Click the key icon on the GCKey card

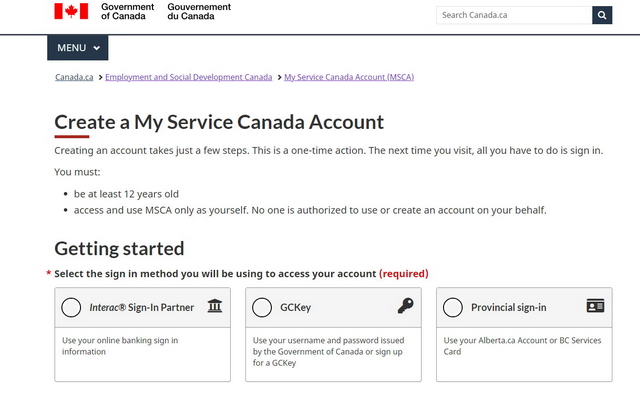point(405,306)
